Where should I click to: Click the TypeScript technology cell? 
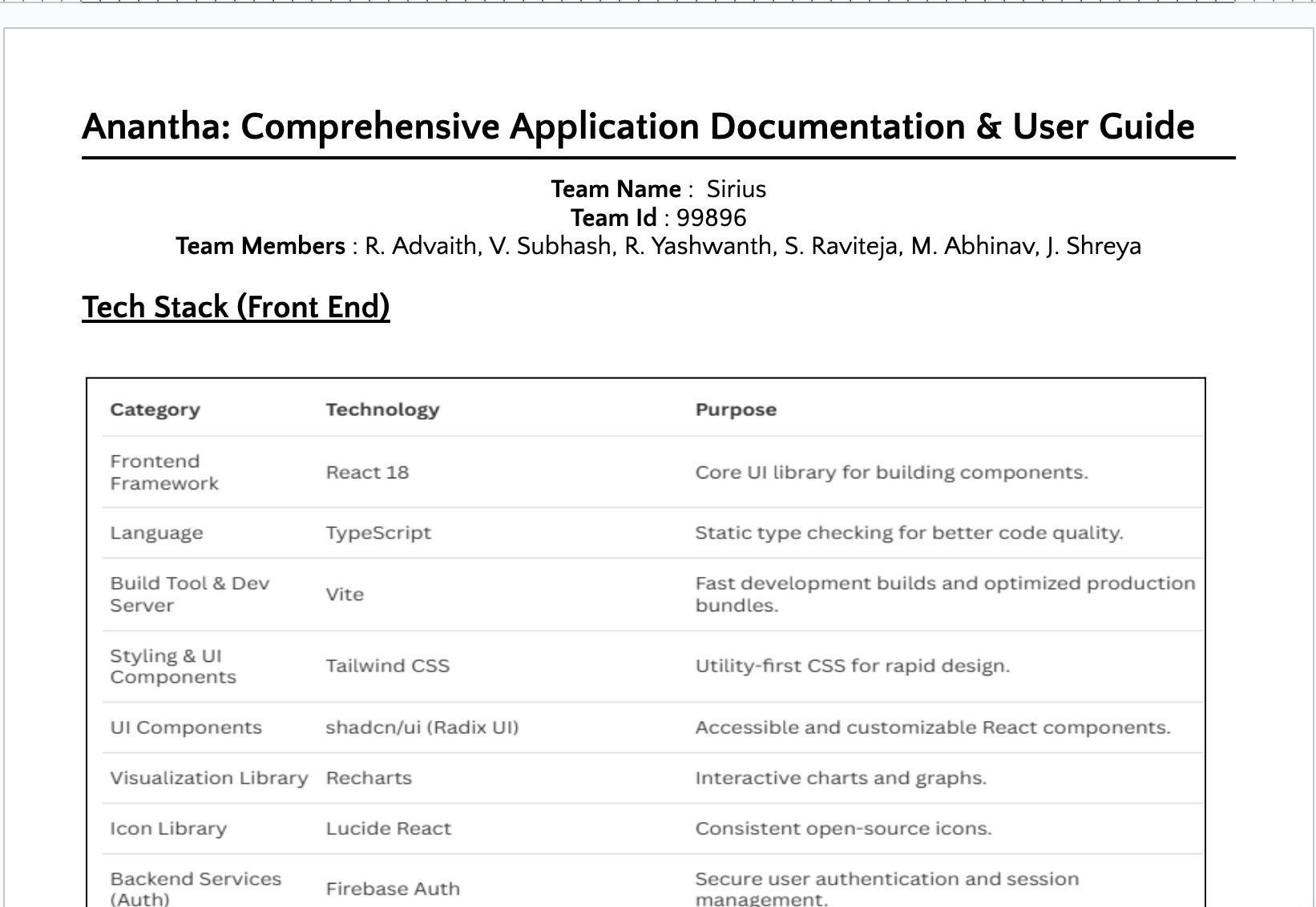[377, 533]
